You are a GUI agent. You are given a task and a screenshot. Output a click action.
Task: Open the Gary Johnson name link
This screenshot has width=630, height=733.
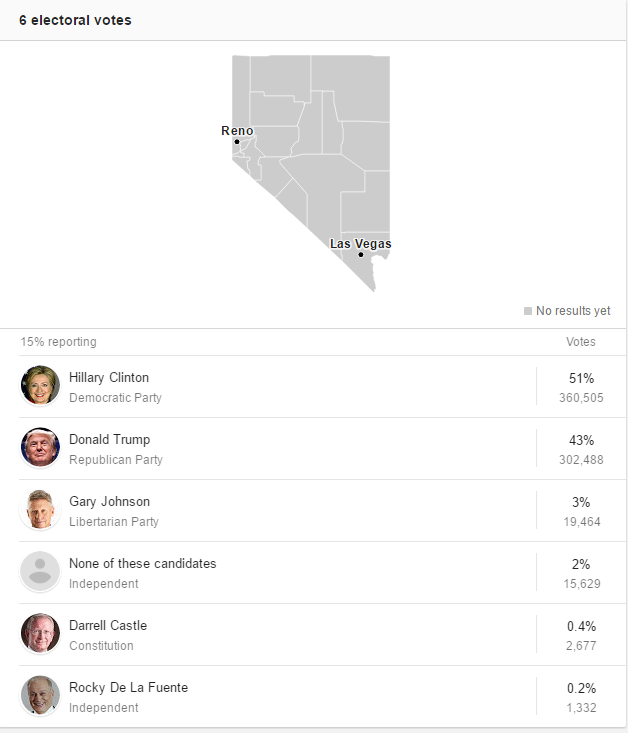109,502
